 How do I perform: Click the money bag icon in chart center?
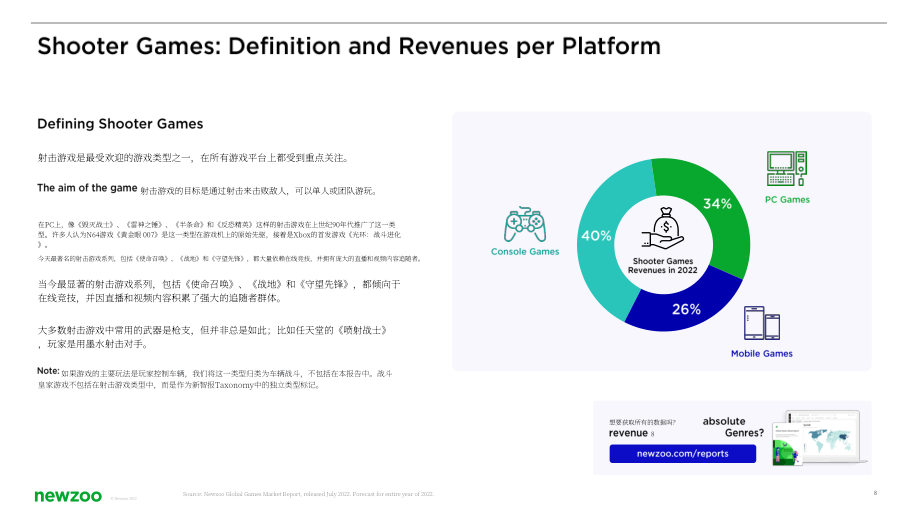pyautogui.click(x=663, y=229)
